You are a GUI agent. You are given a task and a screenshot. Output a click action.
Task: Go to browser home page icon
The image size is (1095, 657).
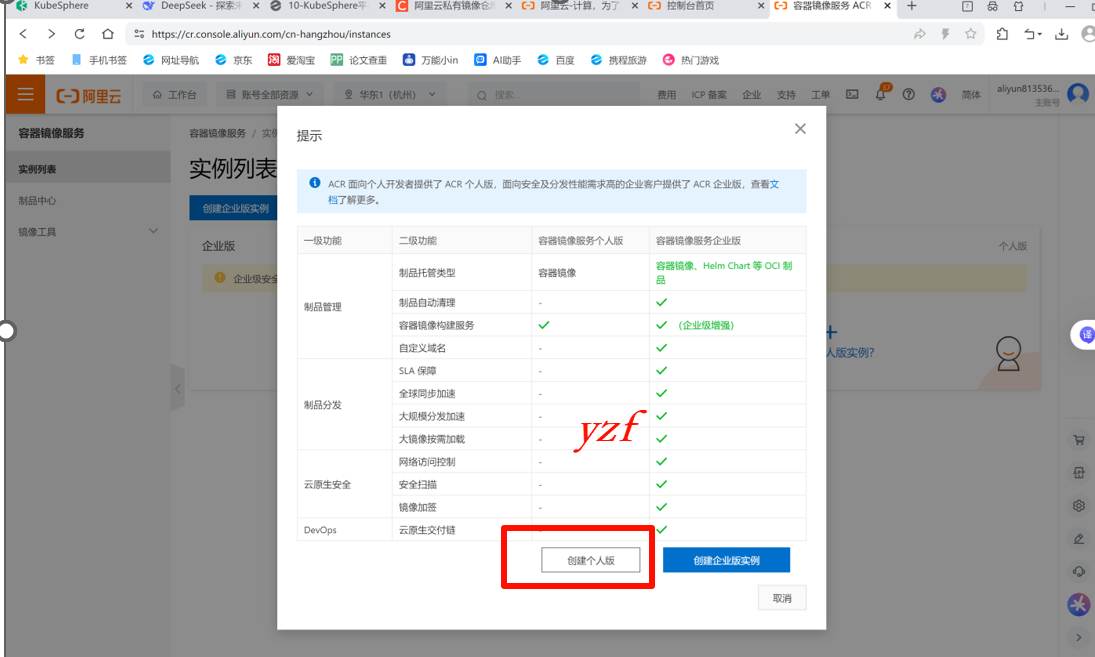[108, 34]
